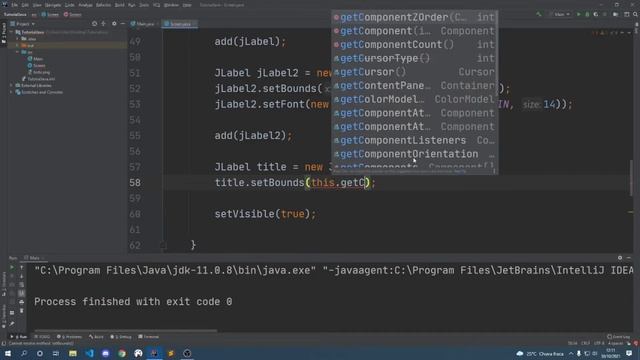Click the Windows Start button
The image size is (640, 360).
click(8, 353)
